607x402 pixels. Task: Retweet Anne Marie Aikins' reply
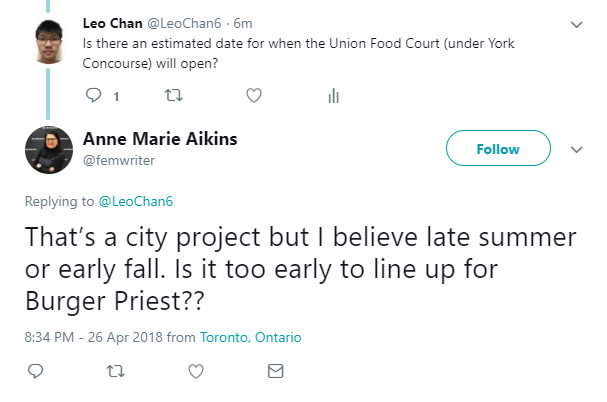coord(115,371)
